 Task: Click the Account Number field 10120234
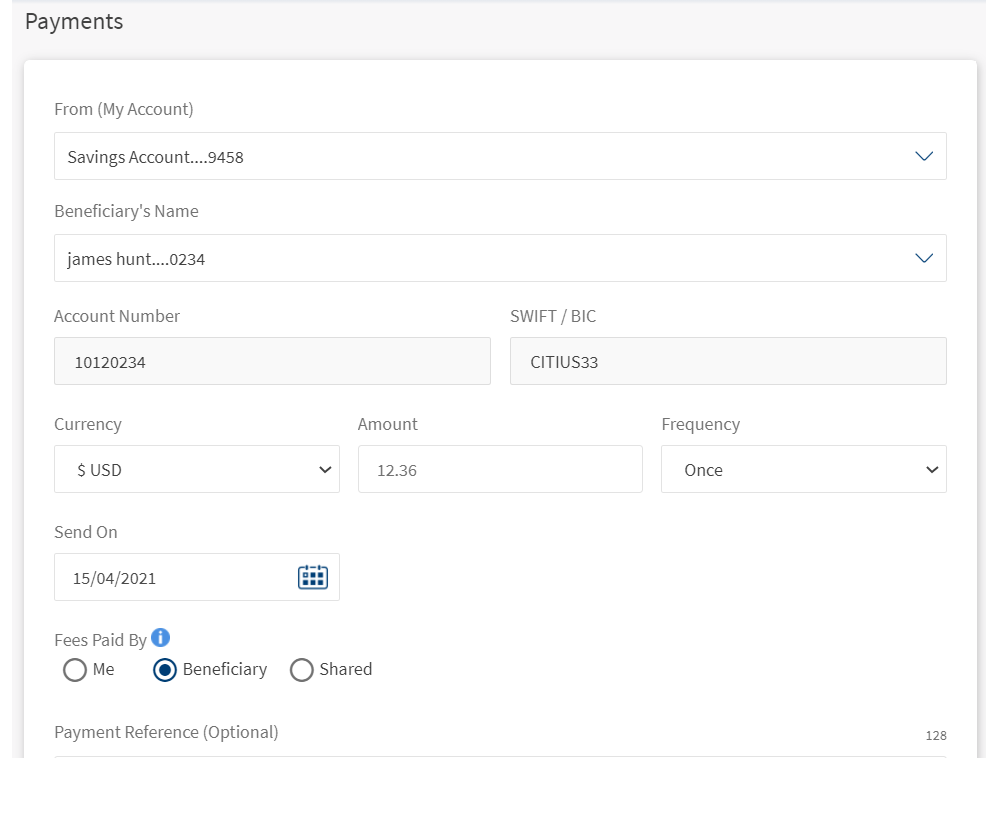click(x=272, y=361)
